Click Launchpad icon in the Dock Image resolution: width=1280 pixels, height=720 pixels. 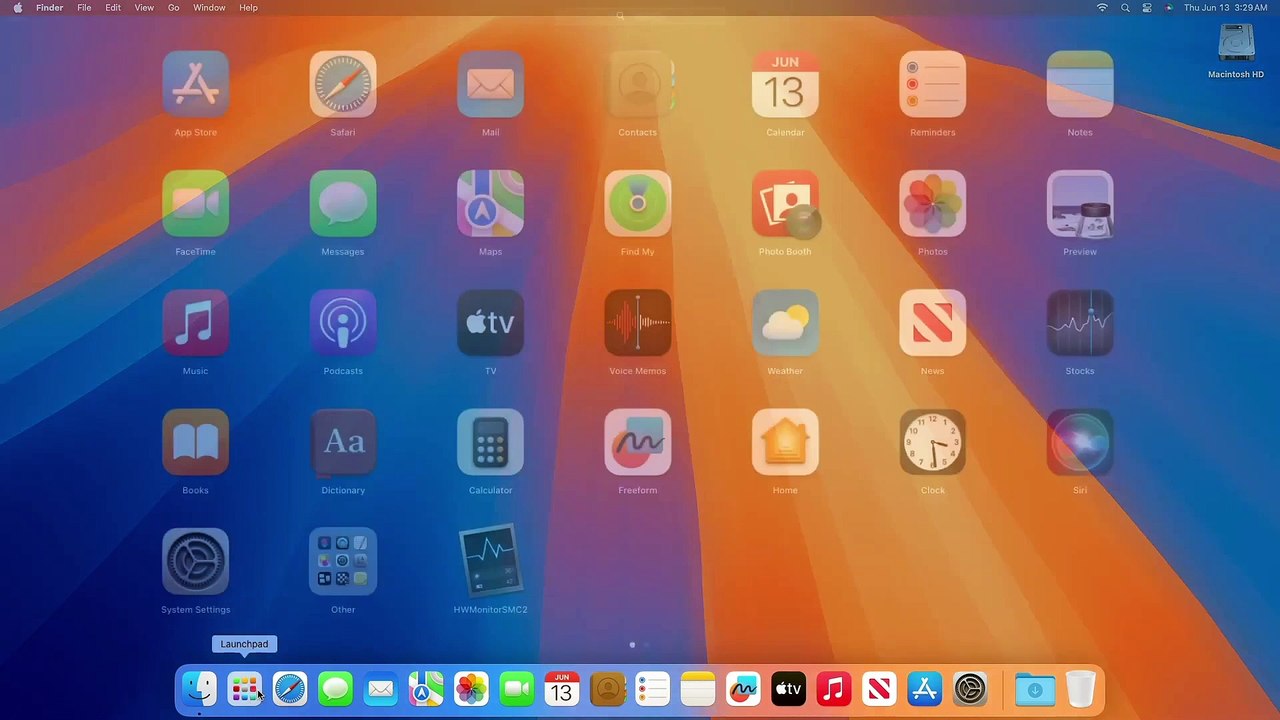click(x=244, y=689)
